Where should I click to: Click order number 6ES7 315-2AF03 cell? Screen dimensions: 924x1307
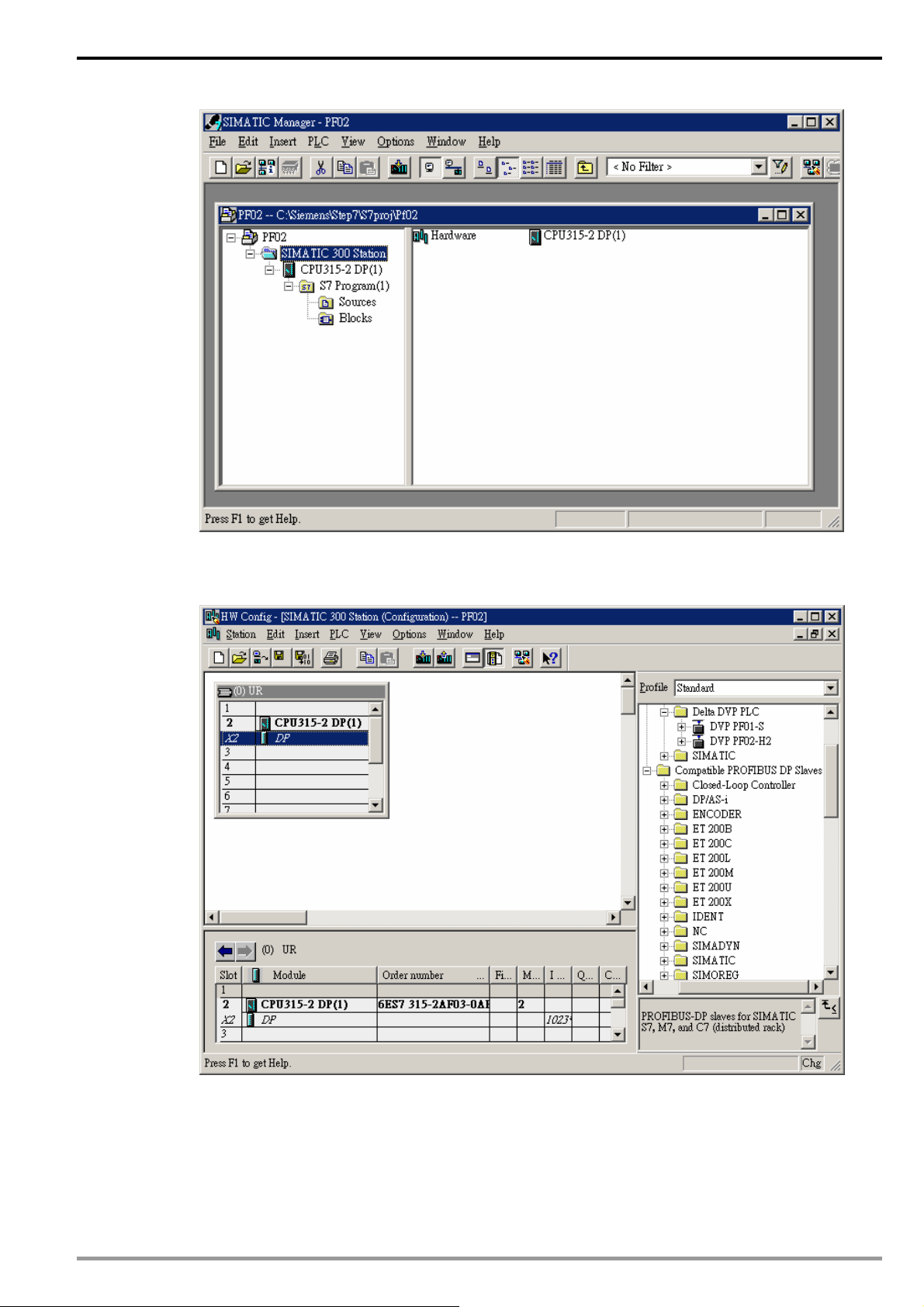[433, 1004]
